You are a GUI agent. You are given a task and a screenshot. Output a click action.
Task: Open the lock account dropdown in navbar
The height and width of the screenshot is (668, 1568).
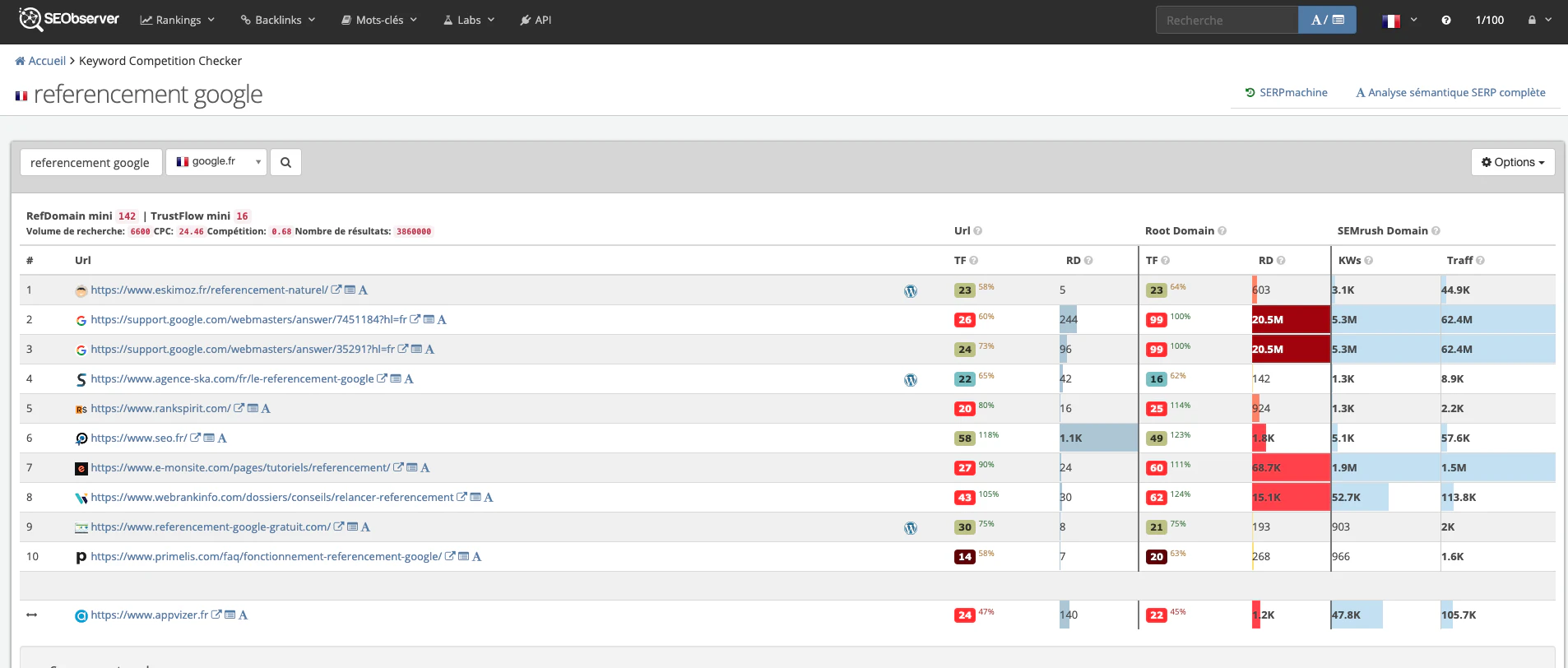point(1540,20)
